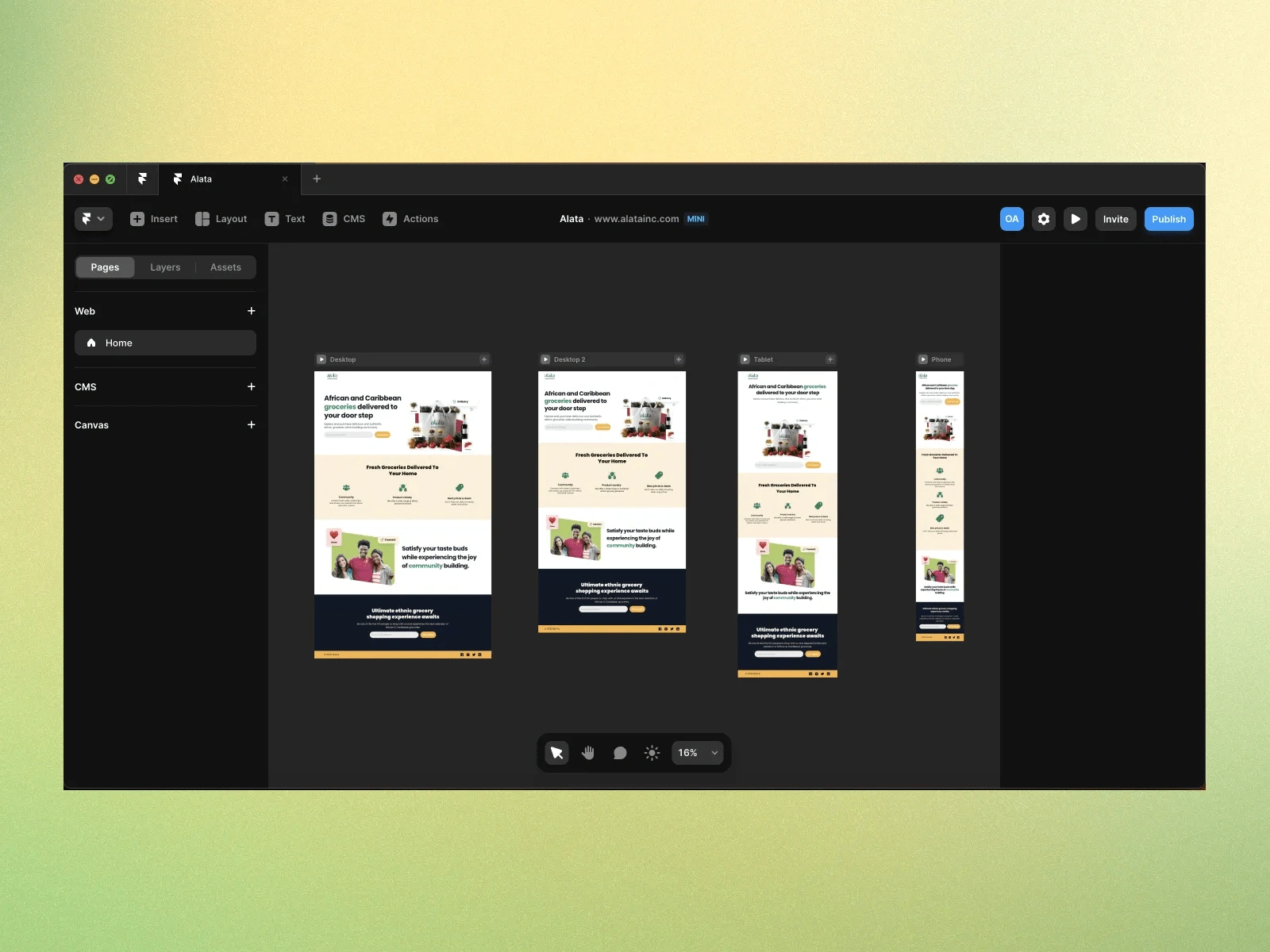Click the Tablet frame label
The width and height of the screenshot is (1270, 952).
click(x=764, y=359)
